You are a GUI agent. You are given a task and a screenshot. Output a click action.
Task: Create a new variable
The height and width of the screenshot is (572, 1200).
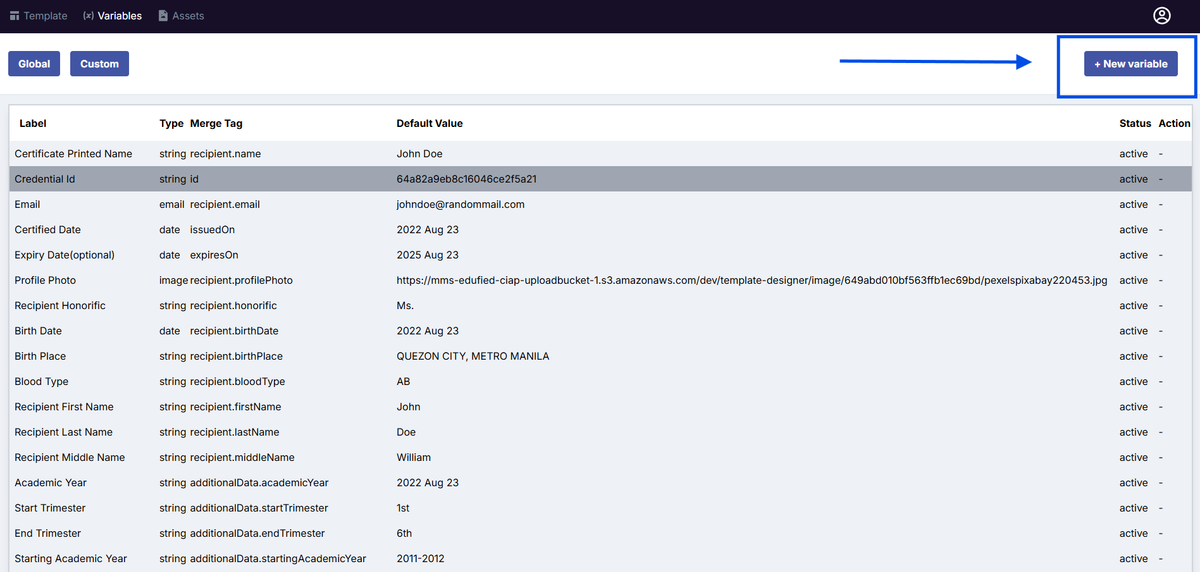(x=1130, y=63)
